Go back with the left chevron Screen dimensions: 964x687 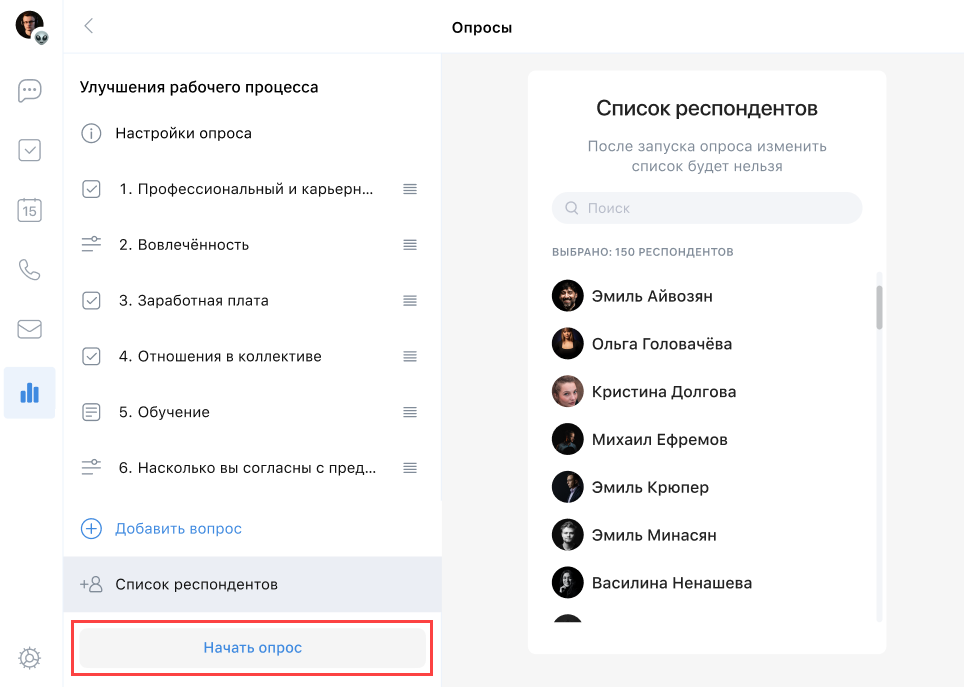tap(89, 27)
